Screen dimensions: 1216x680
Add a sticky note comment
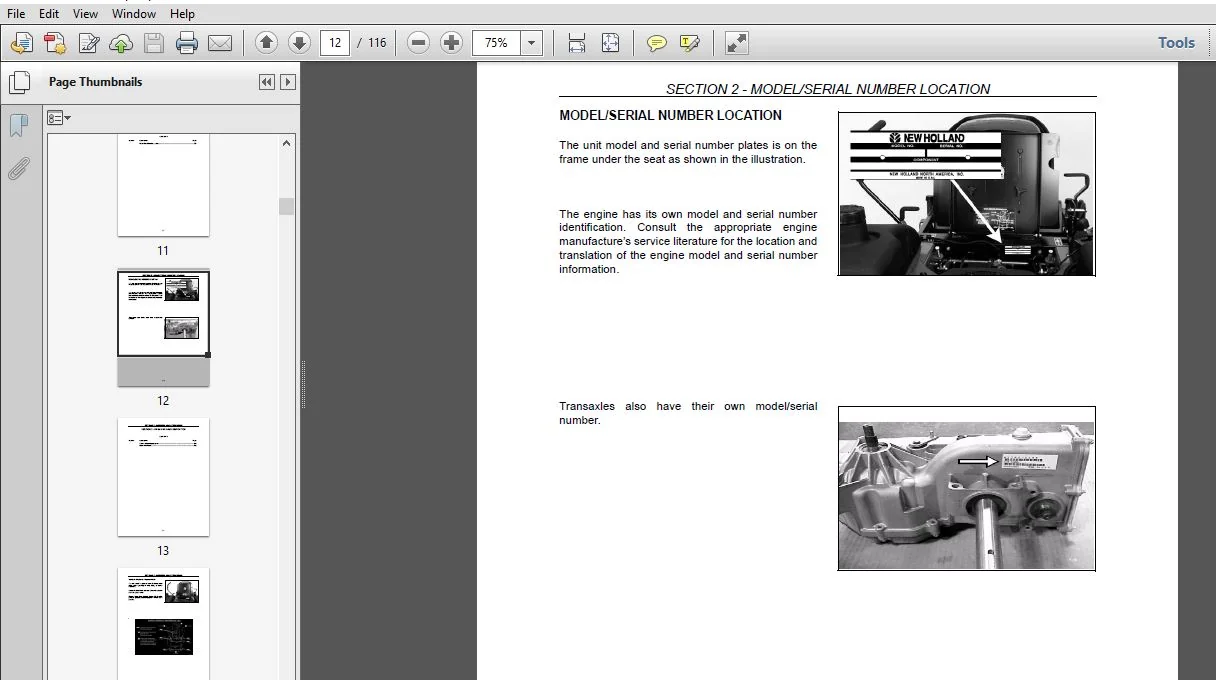coord(657,43)
